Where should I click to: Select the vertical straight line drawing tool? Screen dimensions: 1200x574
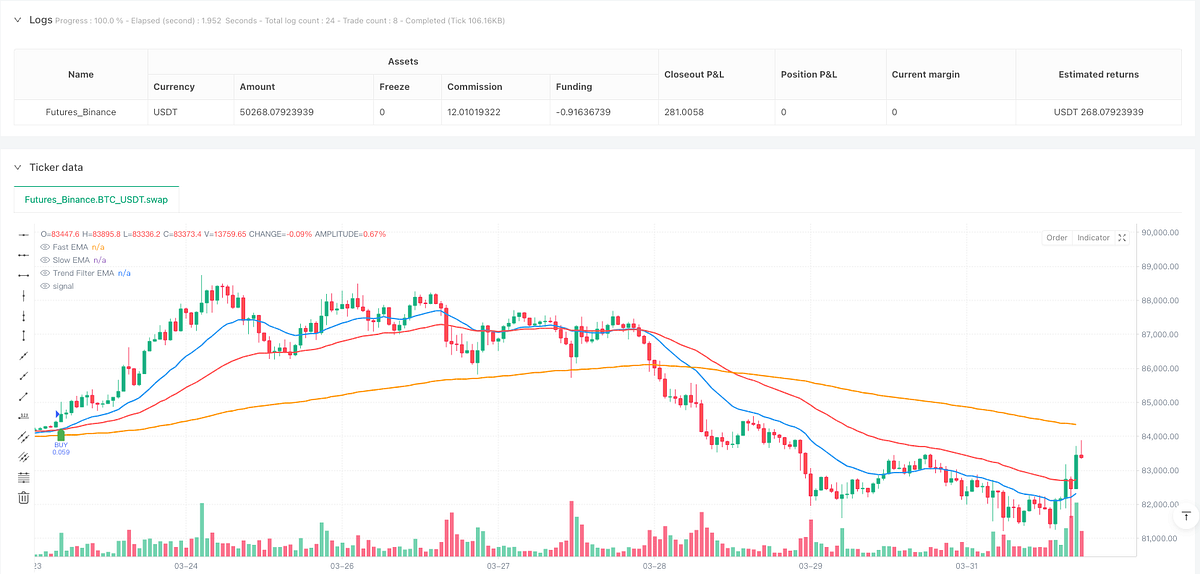tap(24, 295)
